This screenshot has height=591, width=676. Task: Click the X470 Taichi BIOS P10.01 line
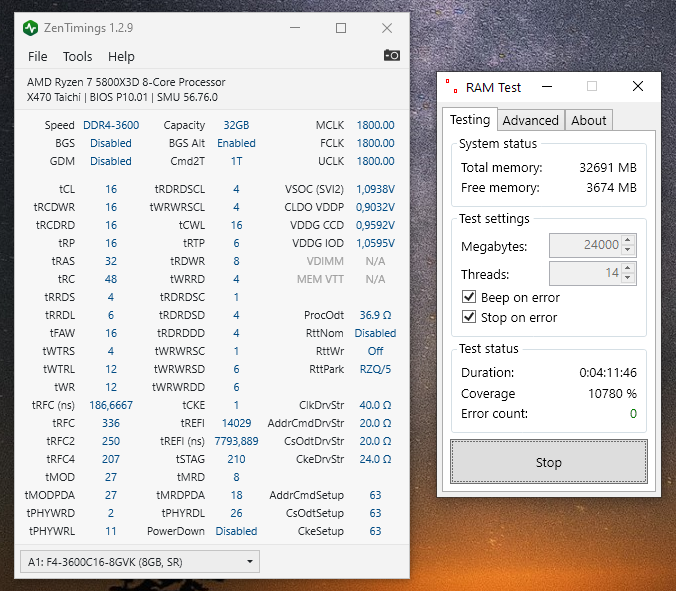(122, 97)
